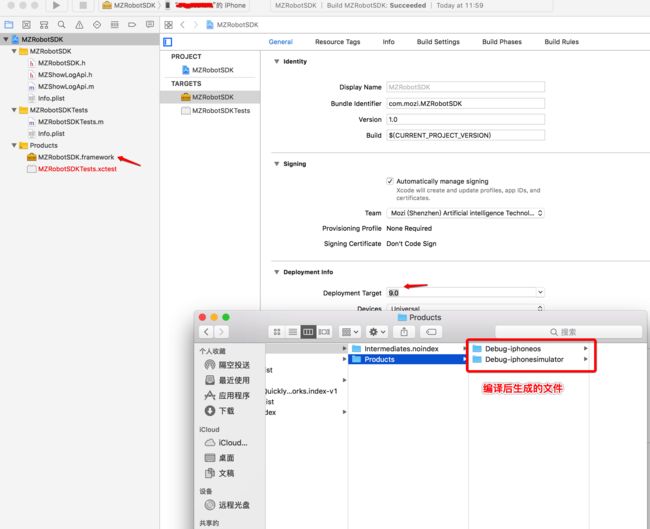Go back in the Finder Products window
Screen dimensions: 650x529
click(206, 332)
